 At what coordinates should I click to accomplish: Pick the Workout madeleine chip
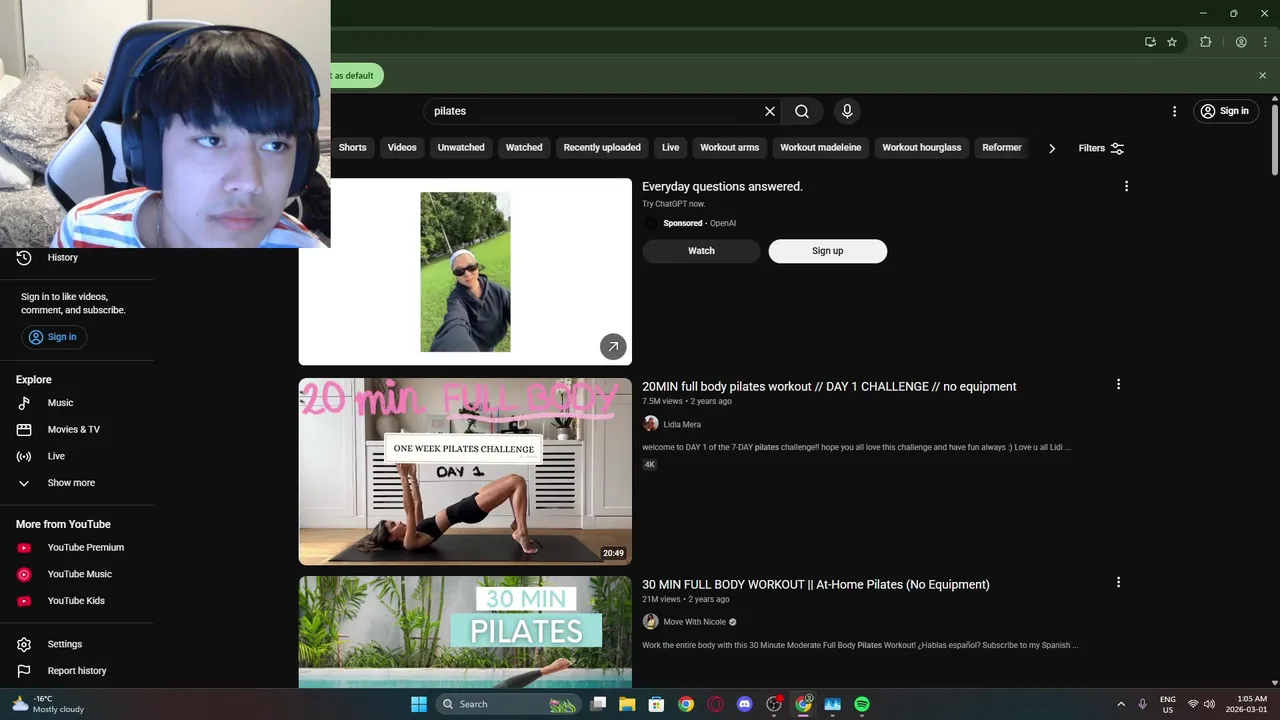point(821,147)
